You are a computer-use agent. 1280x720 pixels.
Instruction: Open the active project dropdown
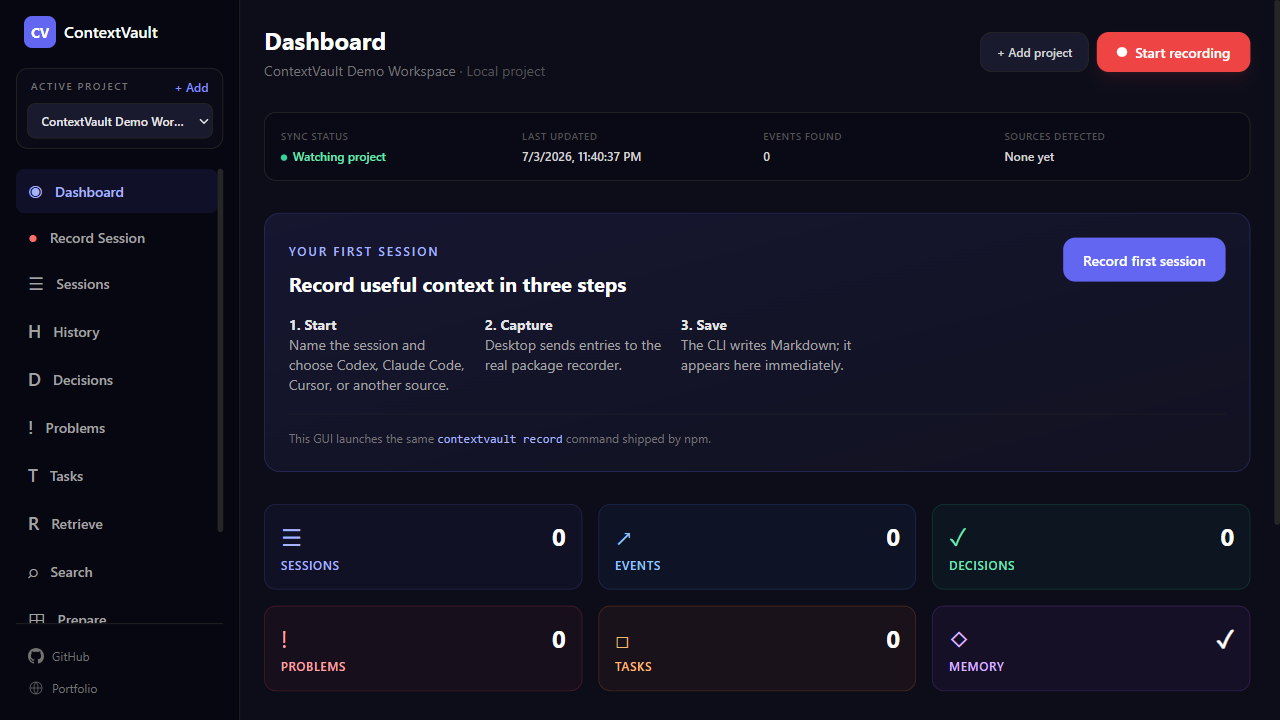click(x=120, y=121)
